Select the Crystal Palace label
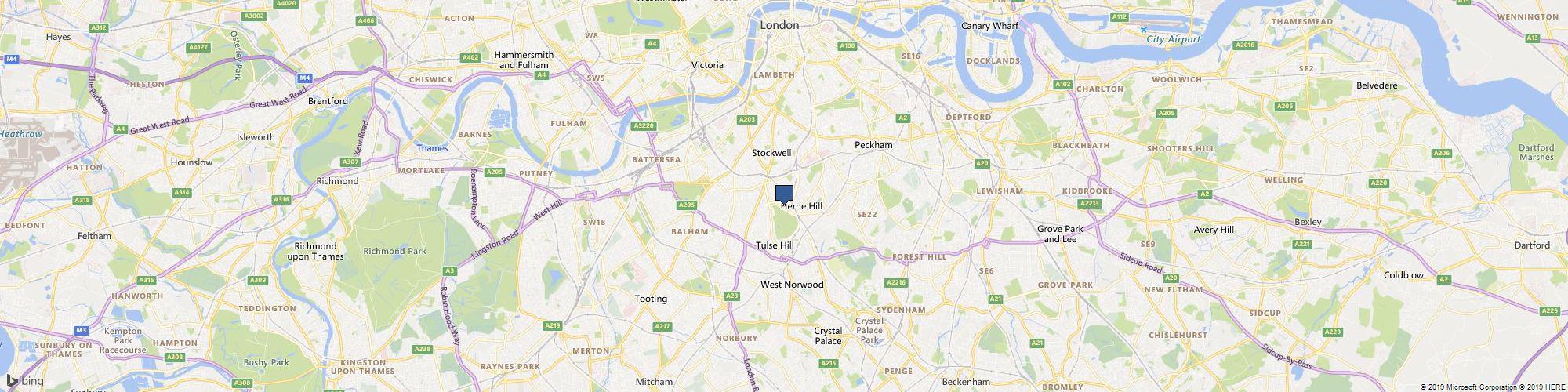The height and width of the screenshot is (392, 1568). coord(828,336)
